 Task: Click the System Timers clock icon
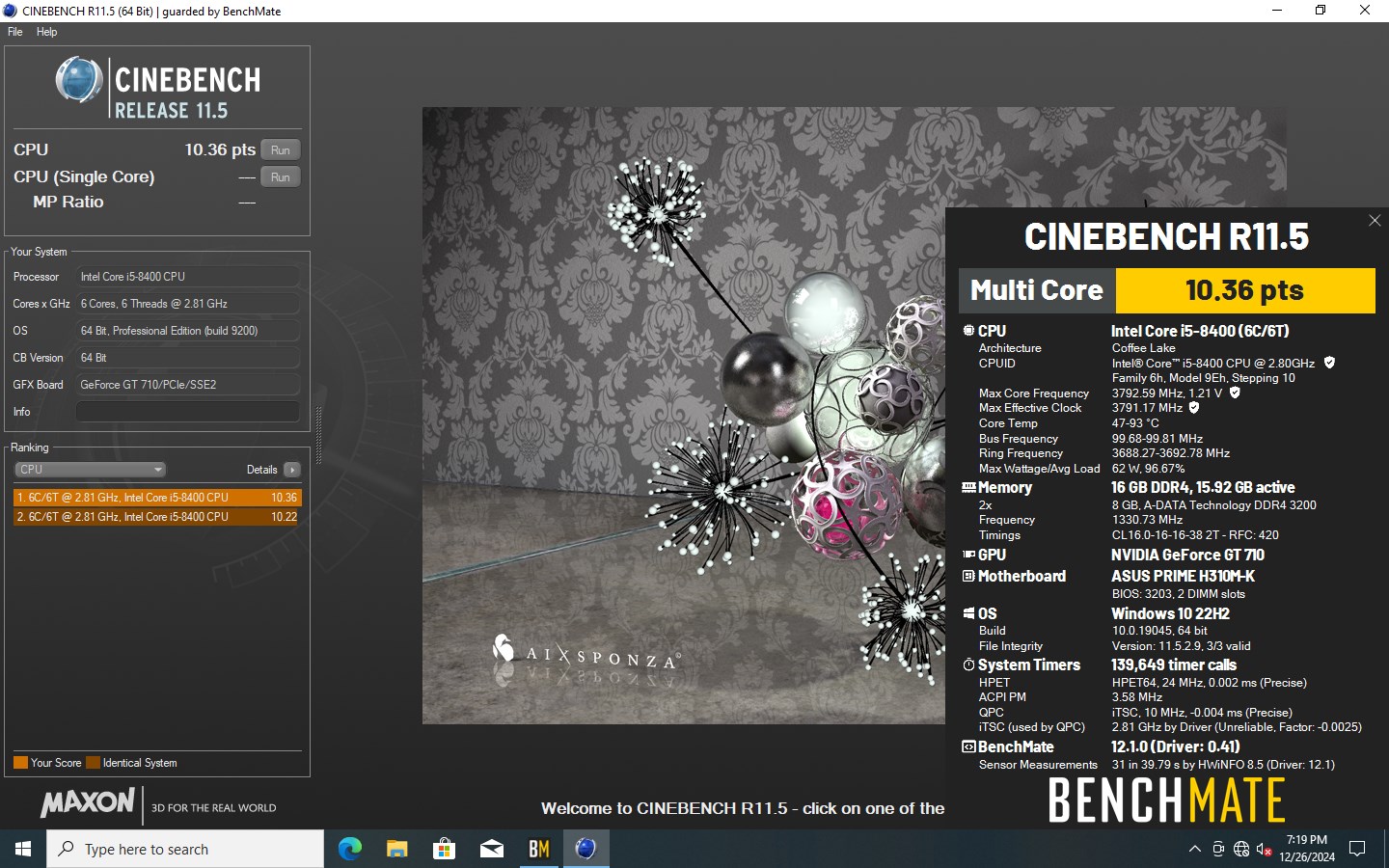pyautogui.click(x=968, y=665)
